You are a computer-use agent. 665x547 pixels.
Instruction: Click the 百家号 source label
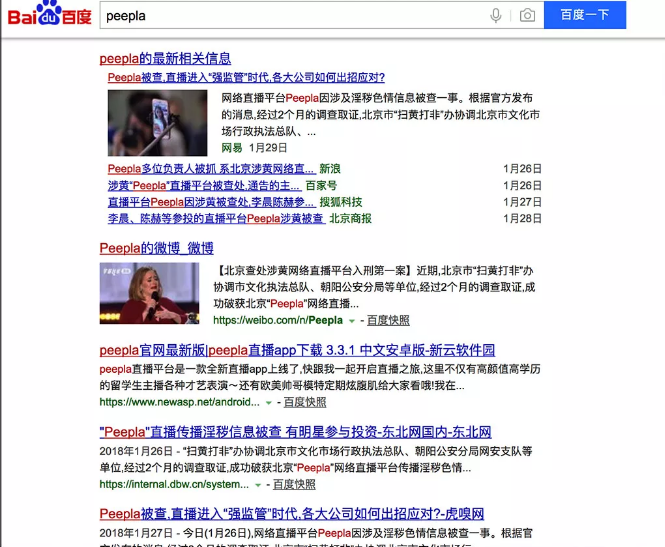(321, 185)
